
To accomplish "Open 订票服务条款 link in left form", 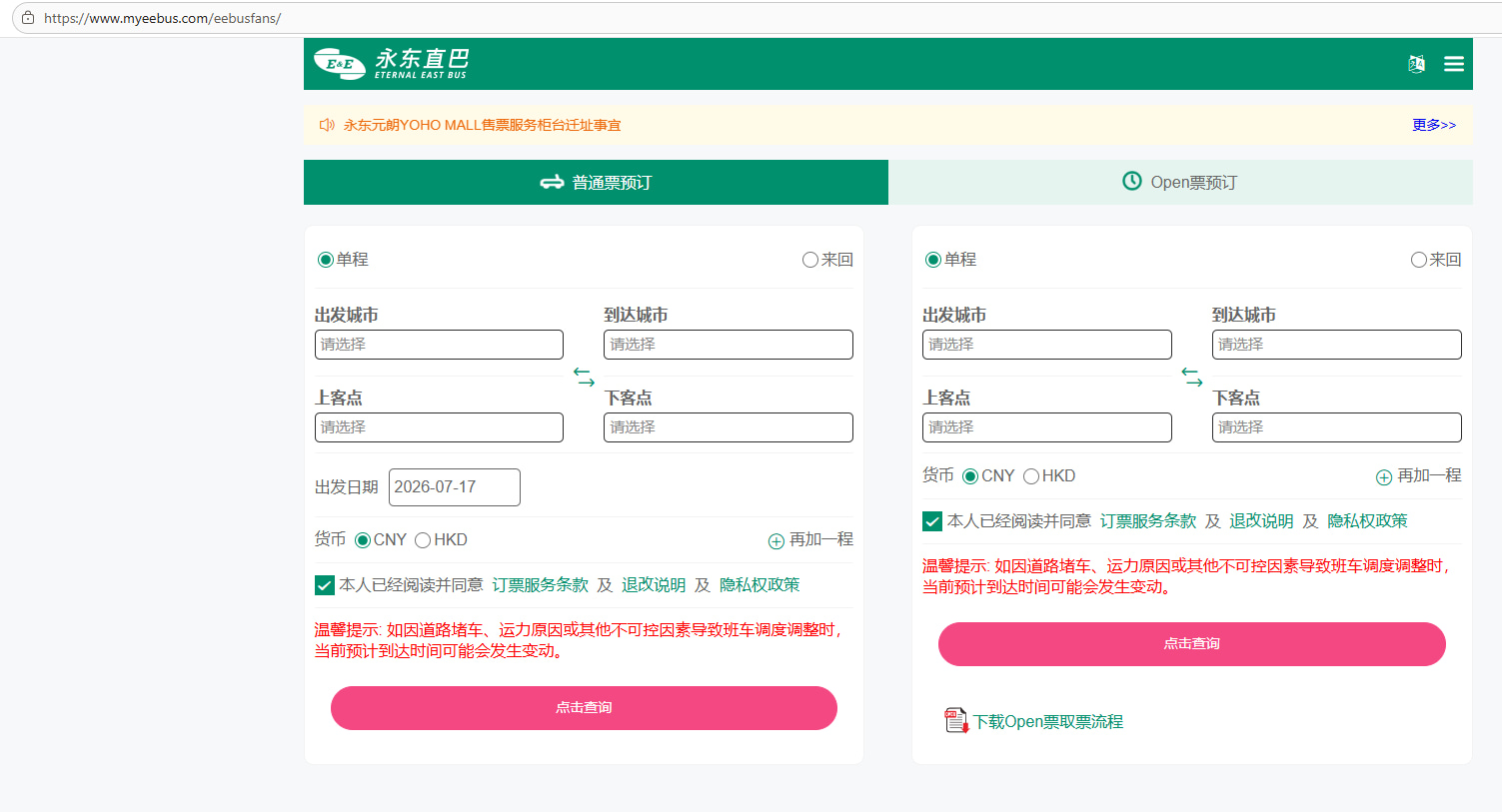I will 541,585.
